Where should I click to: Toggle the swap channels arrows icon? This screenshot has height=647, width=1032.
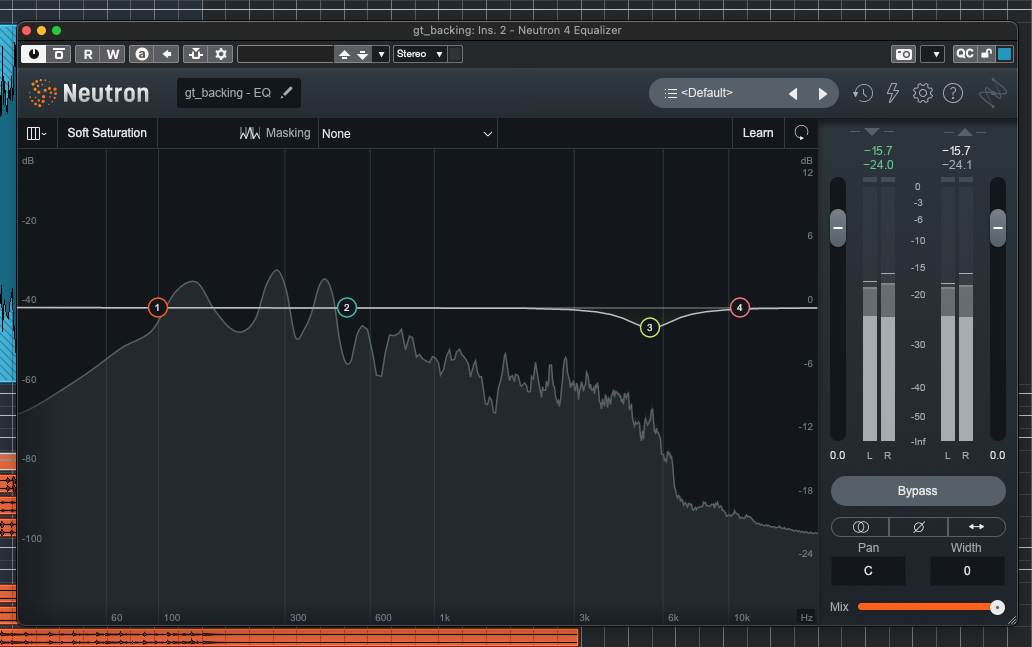977,527
